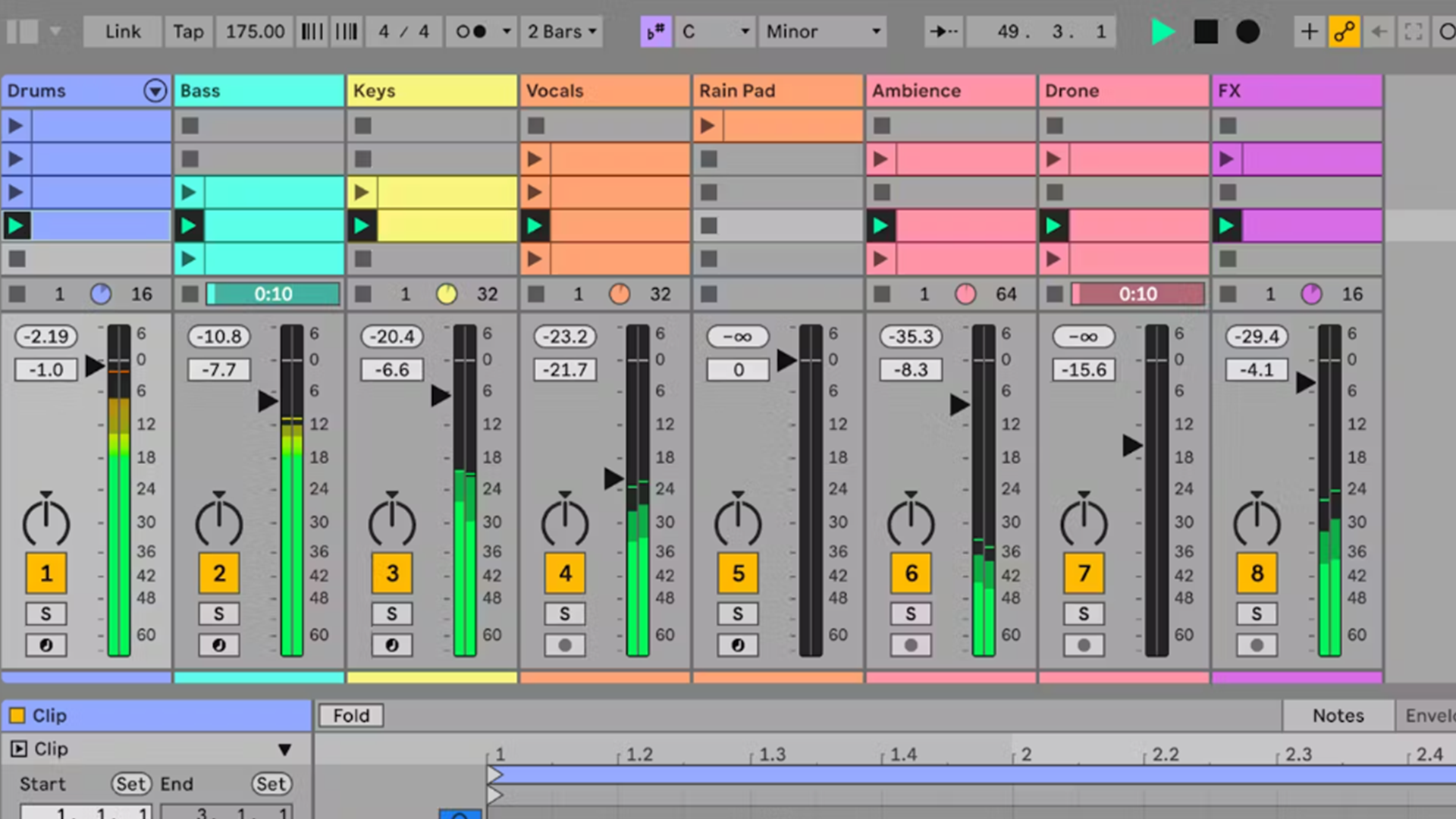Switch to the Notes tab
The image size is (1456, 819).
(1338, 715)
